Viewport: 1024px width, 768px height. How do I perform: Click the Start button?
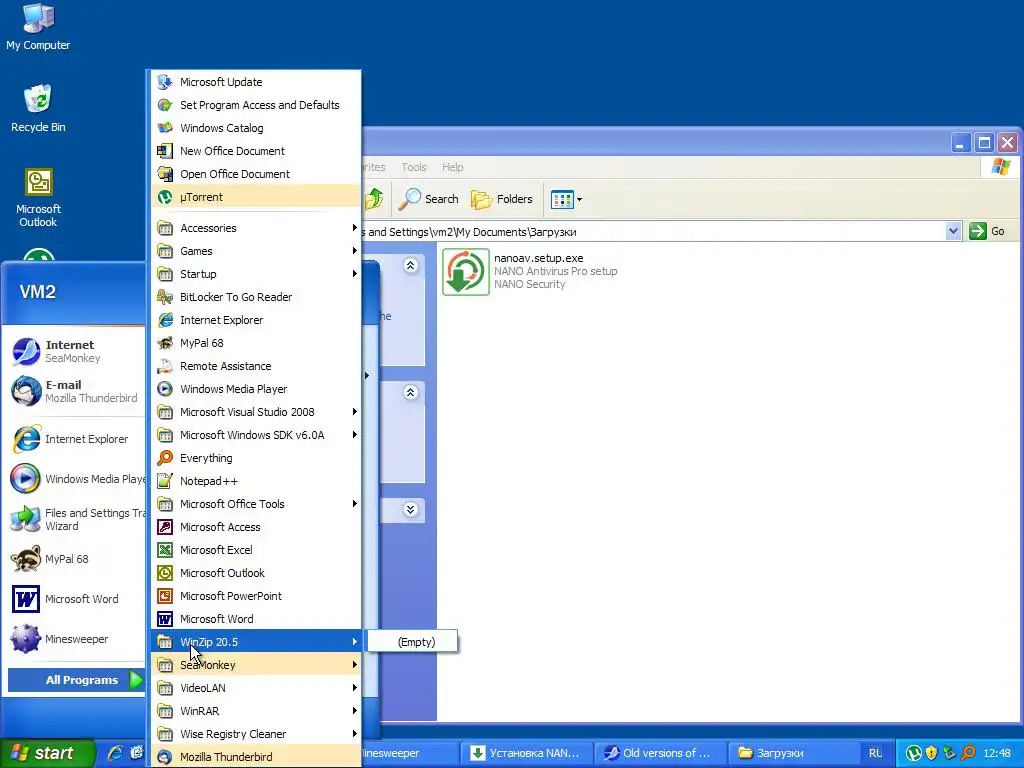[x=47, y=753]
